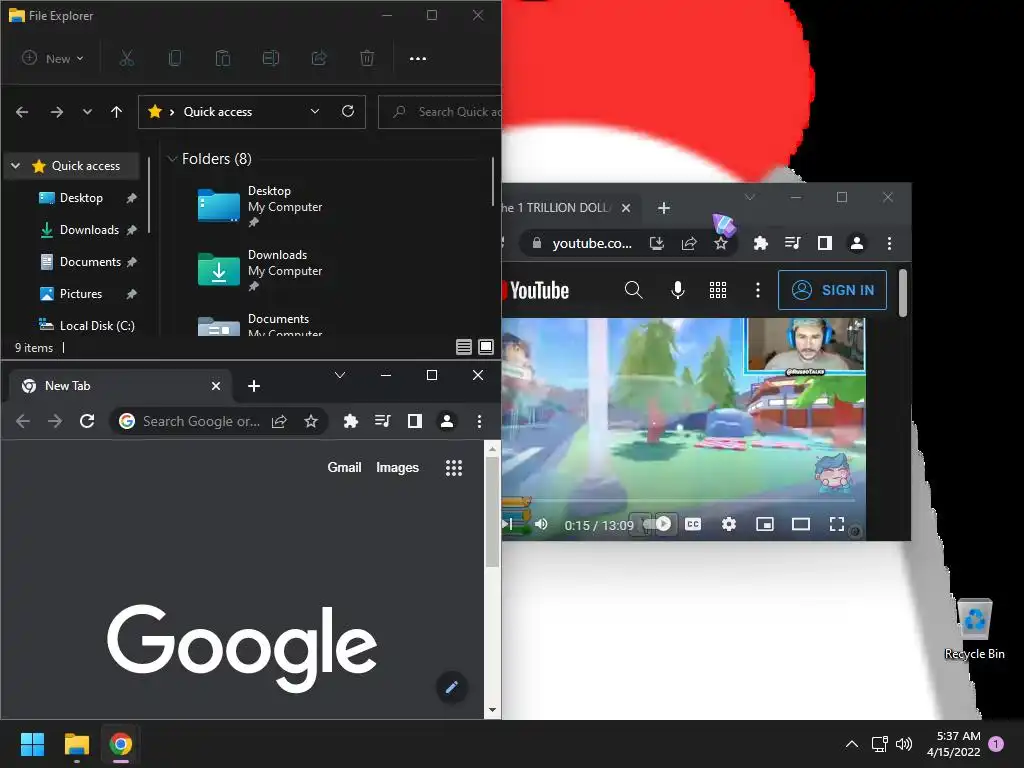Select the Downloads folder tile
This screenshot has width=1024, height=768.
tap(260, 270)
